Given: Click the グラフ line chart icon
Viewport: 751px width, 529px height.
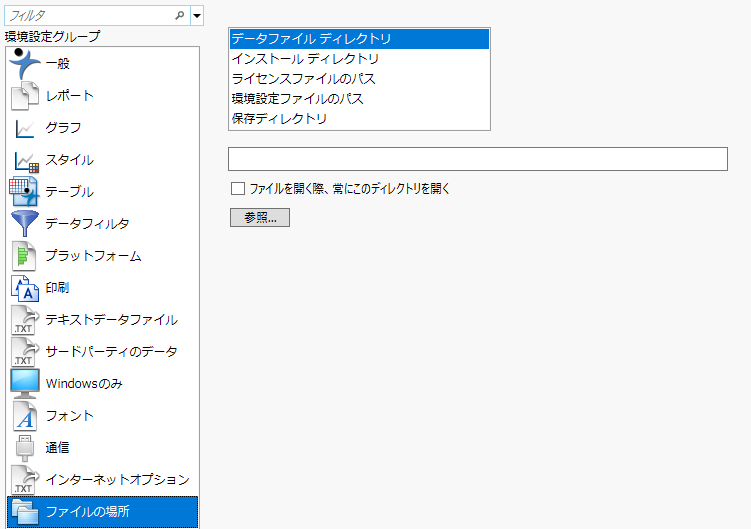Looking at the screenshot, I should [24, 128].
